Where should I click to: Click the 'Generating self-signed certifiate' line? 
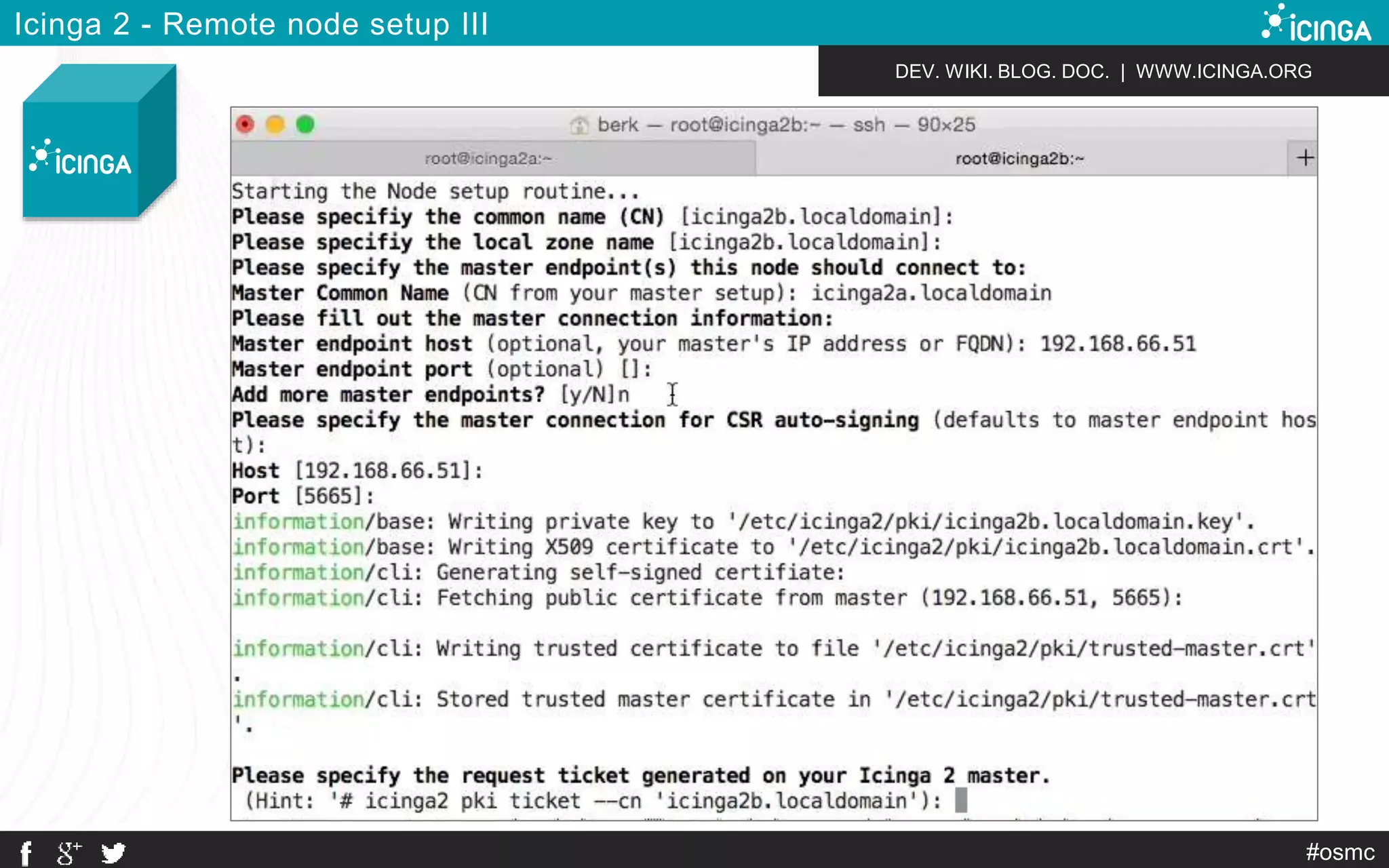click(x=539, y=572)
